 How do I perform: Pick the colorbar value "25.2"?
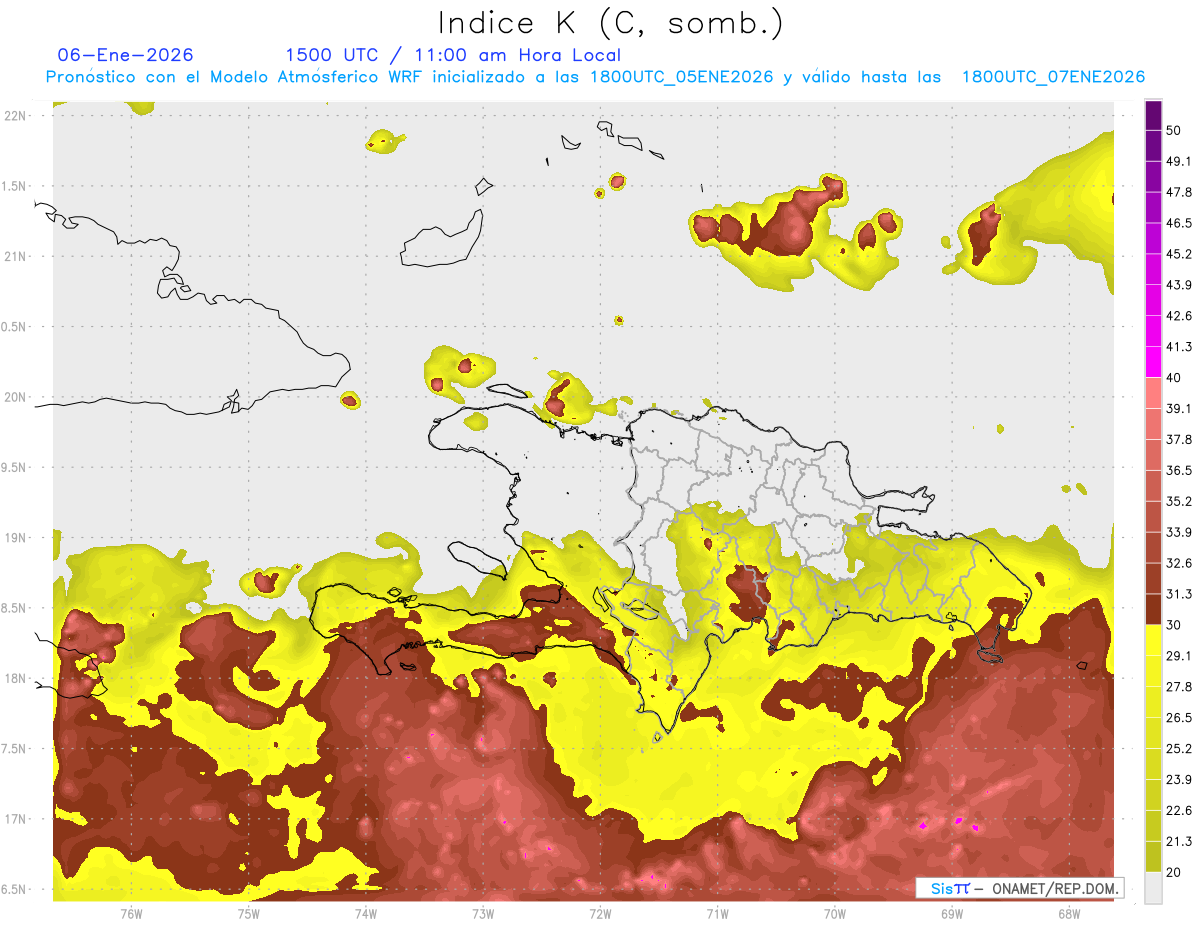[x=1179, y=748]
